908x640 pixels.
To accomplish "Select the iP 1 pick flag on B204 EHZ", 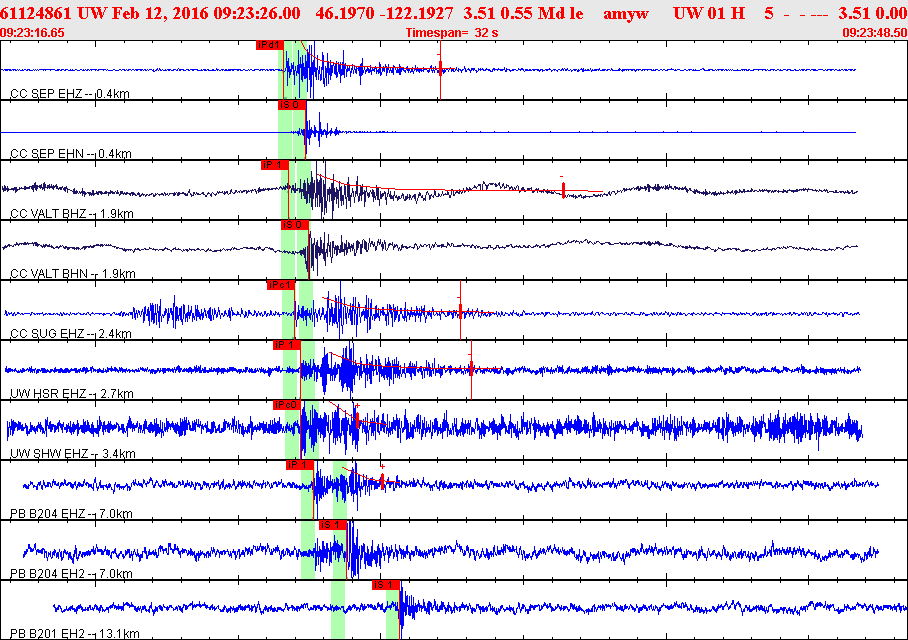I will [300, 465].
